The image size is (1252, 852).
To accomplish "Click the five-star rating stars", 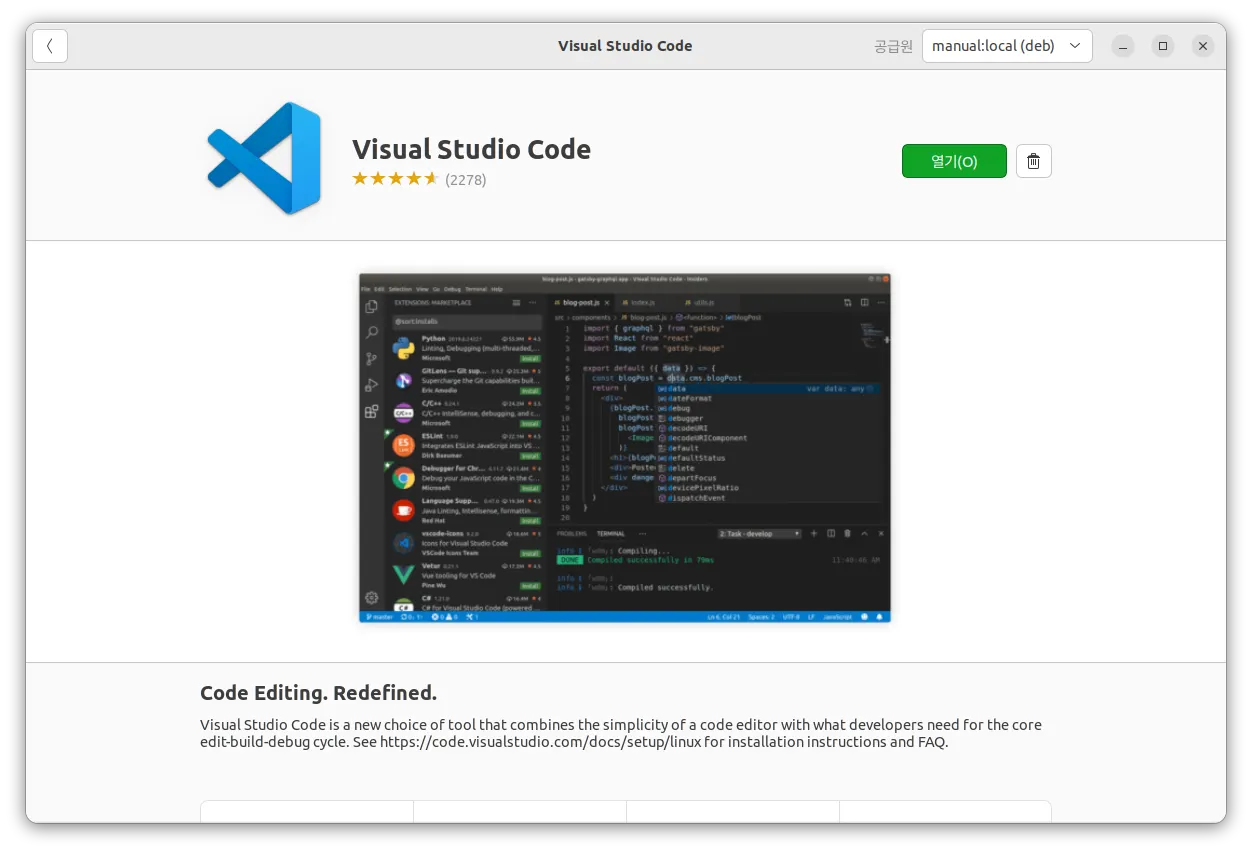I will pyautogui.click(x=395, y=179).
